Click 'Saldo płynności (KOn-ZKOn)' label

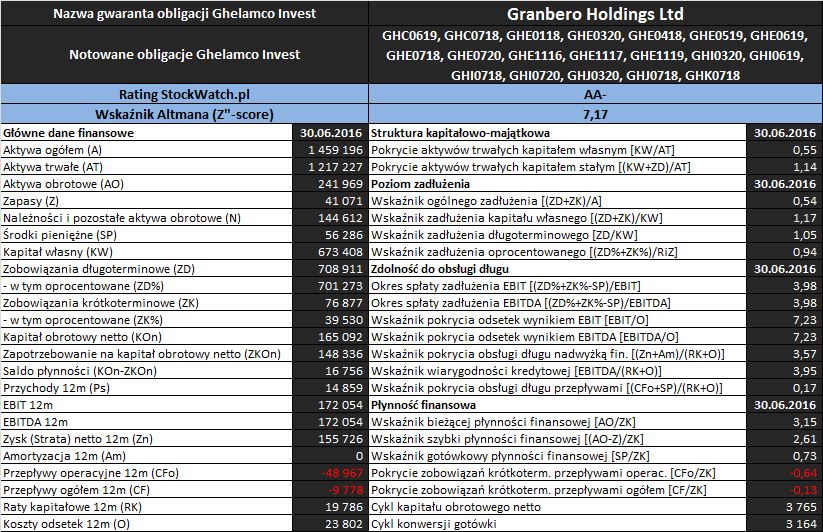coord(80,371)
